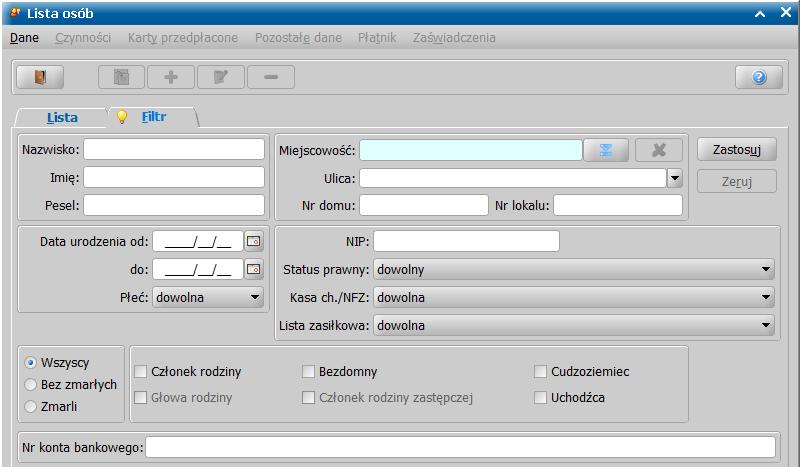Viewport: 800px width, 467px height.
Task: Check the Głowa rodziny checkbox
Action: pyautogui.click(x=140, y=397)
